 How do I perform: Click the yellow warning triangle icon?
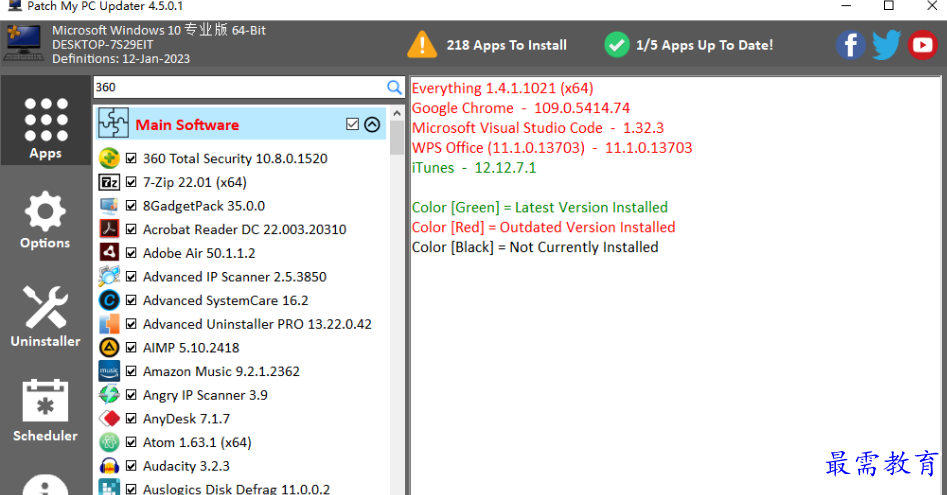tap(422, 45)
